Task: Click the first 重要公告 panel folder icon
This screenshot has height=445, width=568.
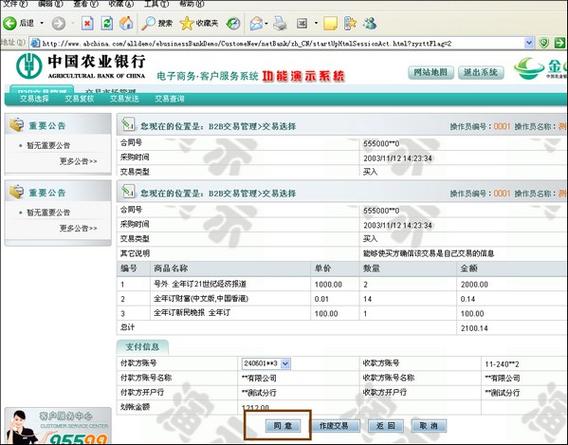Action: pyautogui.click(x=16, y=125)
